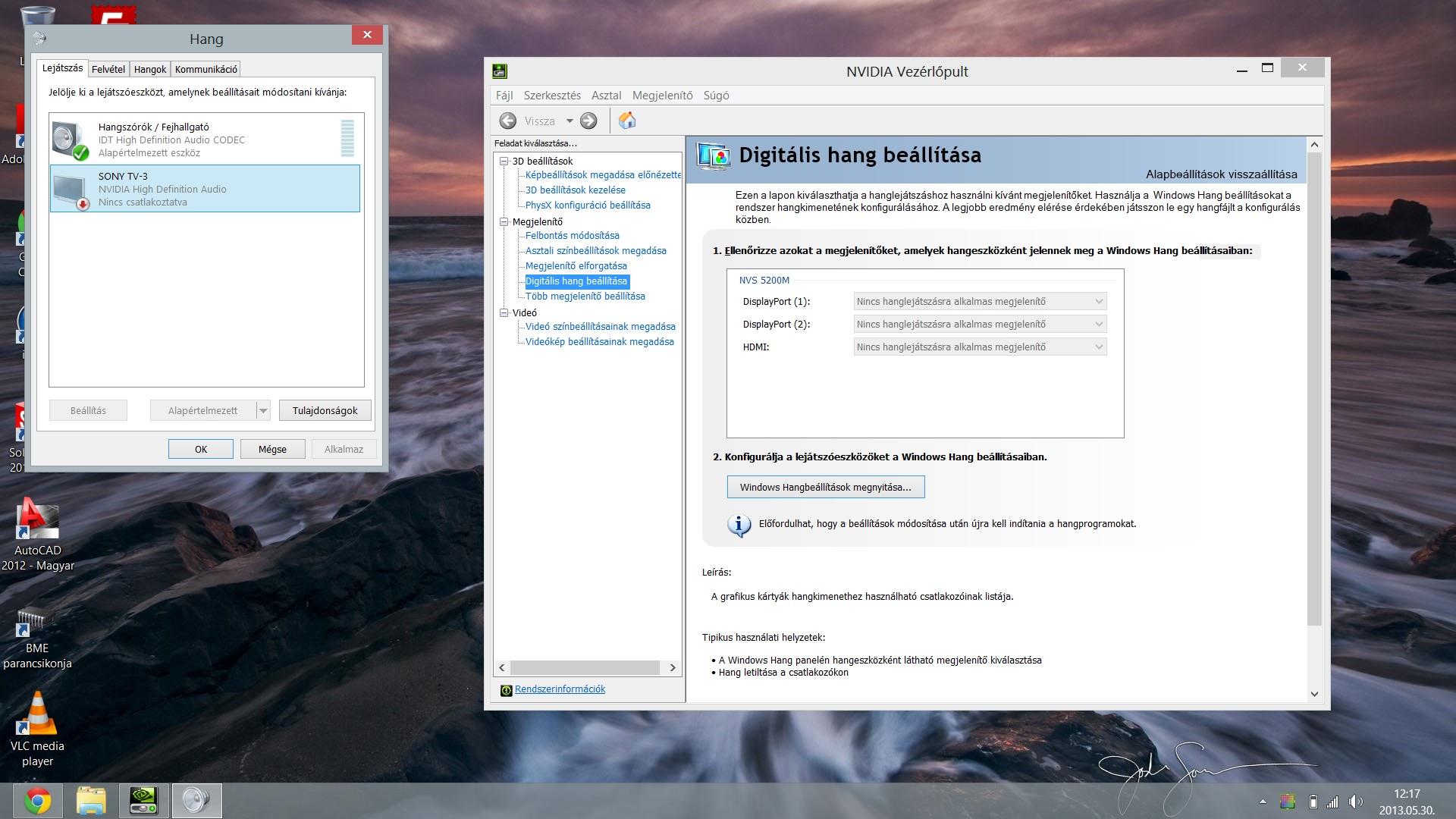Click Windows Hangbeállítások megnyitása button

pyautogui.click(x=826, y=487)
